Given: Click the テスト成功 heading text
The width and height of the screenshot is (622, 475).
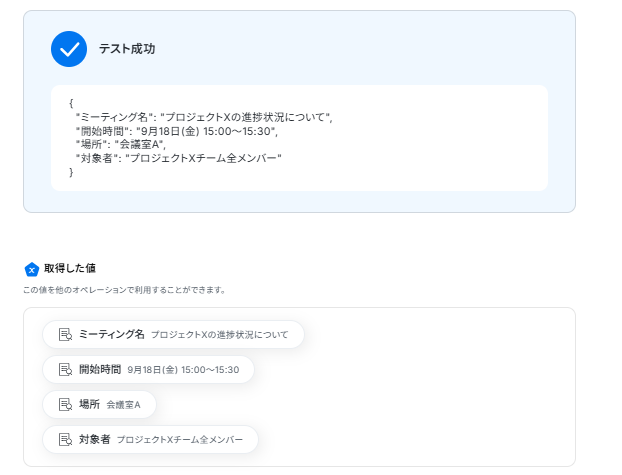Looking at the screenshot, I should [x=127, y=49].
